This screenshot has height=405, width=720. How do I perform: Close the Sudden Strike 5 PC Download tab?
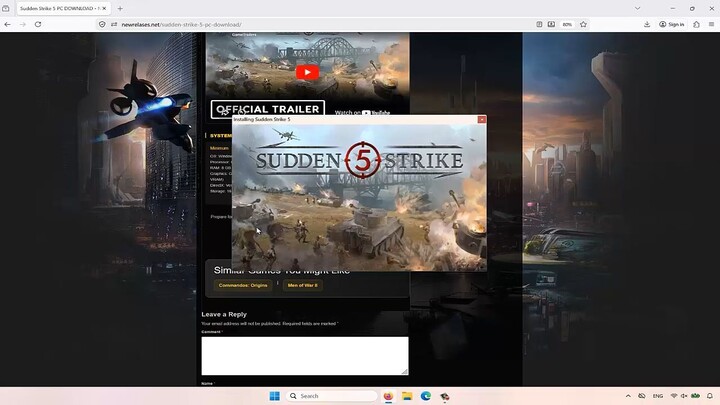(104, 8)
